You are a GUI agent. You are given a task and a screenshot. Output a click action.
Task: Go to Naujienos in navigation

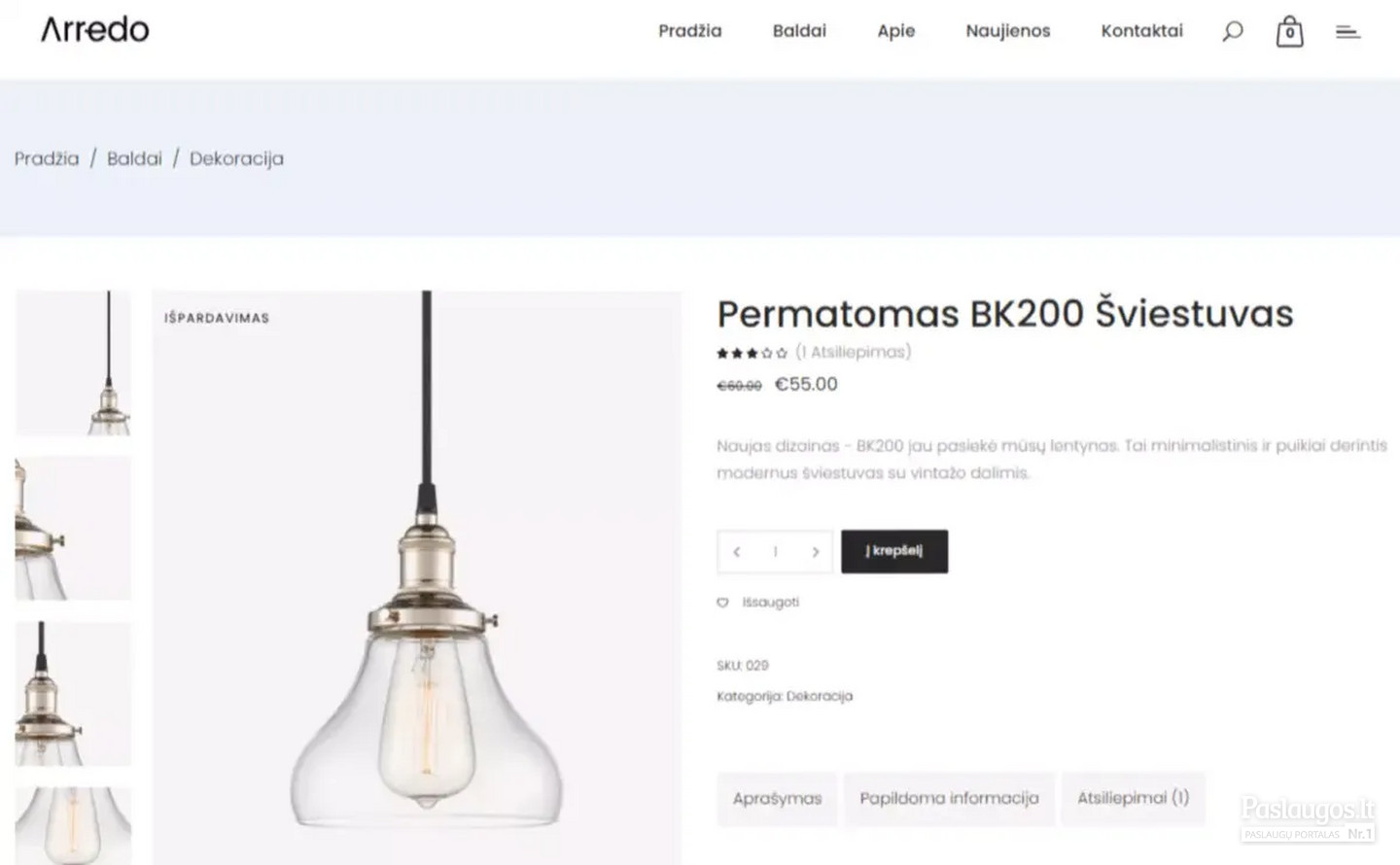(x=1008, y=31)
